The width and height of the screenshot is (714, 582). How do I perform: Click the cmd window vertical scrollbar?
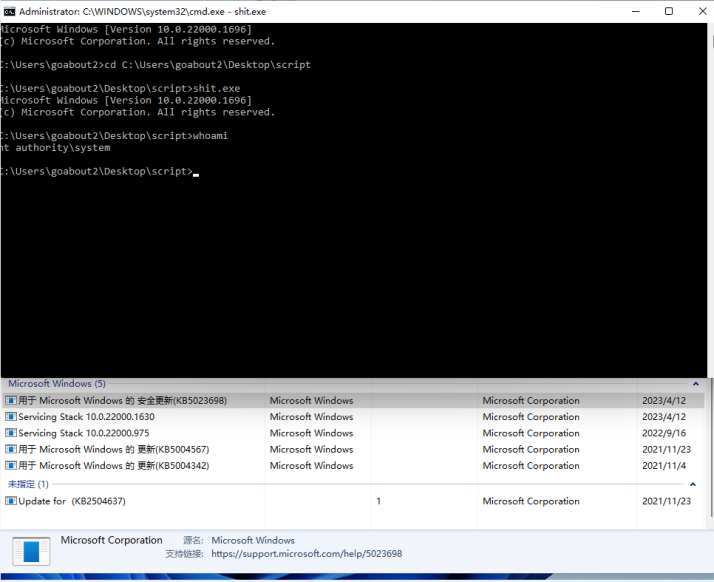(x=711, y=200)
